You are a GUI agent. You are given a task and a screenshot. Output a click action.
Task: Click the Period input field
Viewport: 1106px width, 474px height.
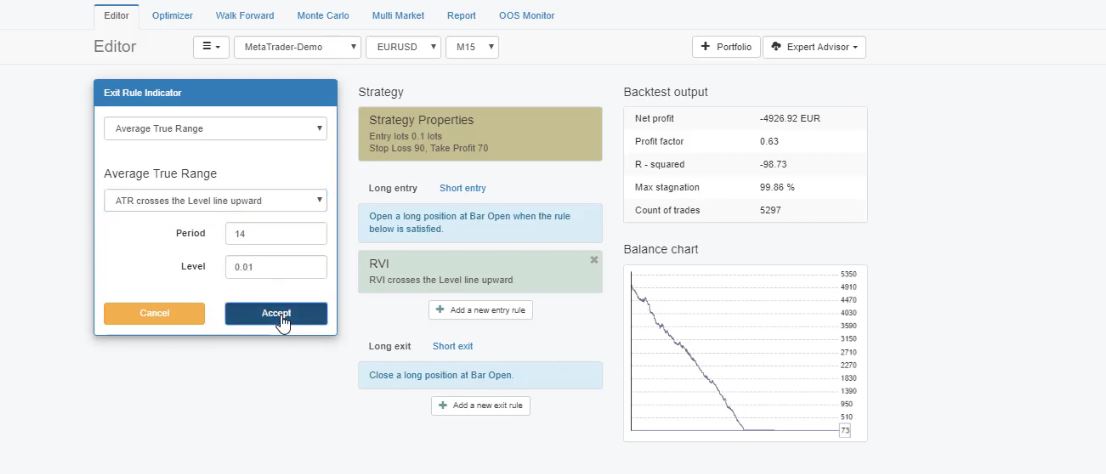[275, 234]
